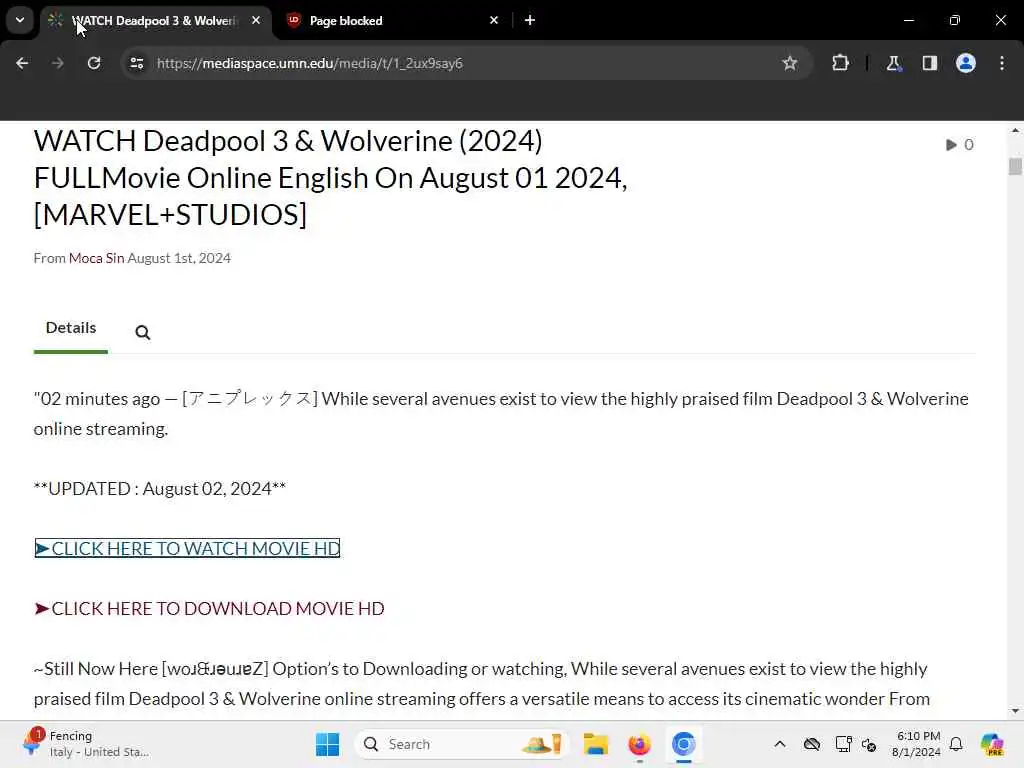Viewport: 1024px width, 768px height.
Task: Click the page vertical scrollbar thumb
Action: point(1015,167)
